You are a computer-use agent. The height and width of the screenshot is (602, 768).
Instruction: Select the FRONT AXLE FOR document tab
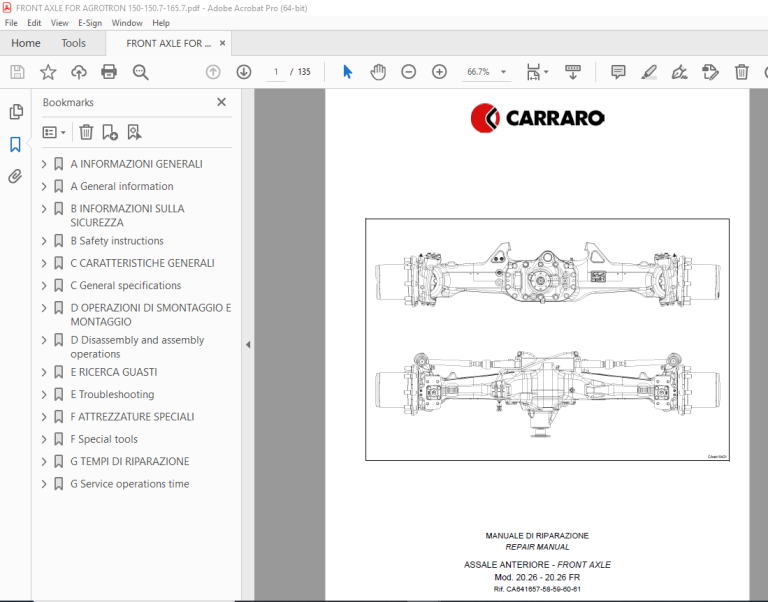168,44
